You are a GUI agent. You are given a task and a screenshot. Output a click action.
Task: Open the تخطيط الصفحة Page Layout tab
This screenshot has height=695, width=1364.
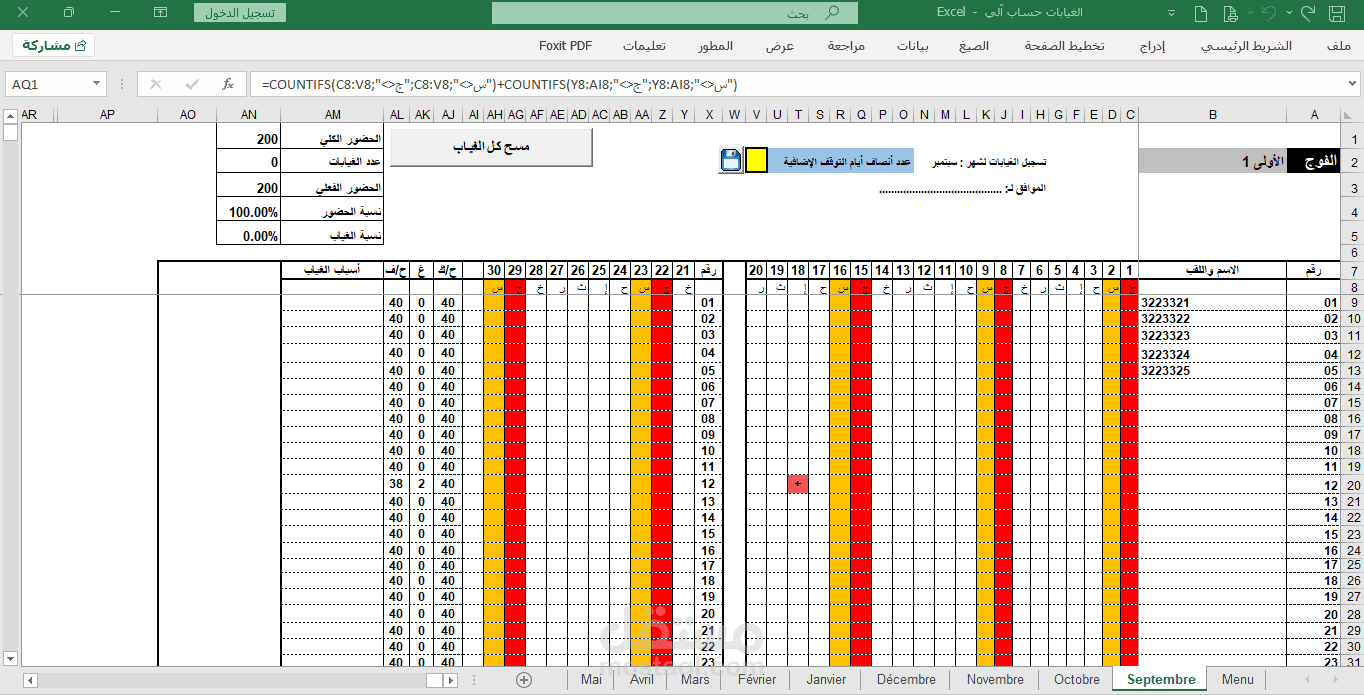(1065, 46)
